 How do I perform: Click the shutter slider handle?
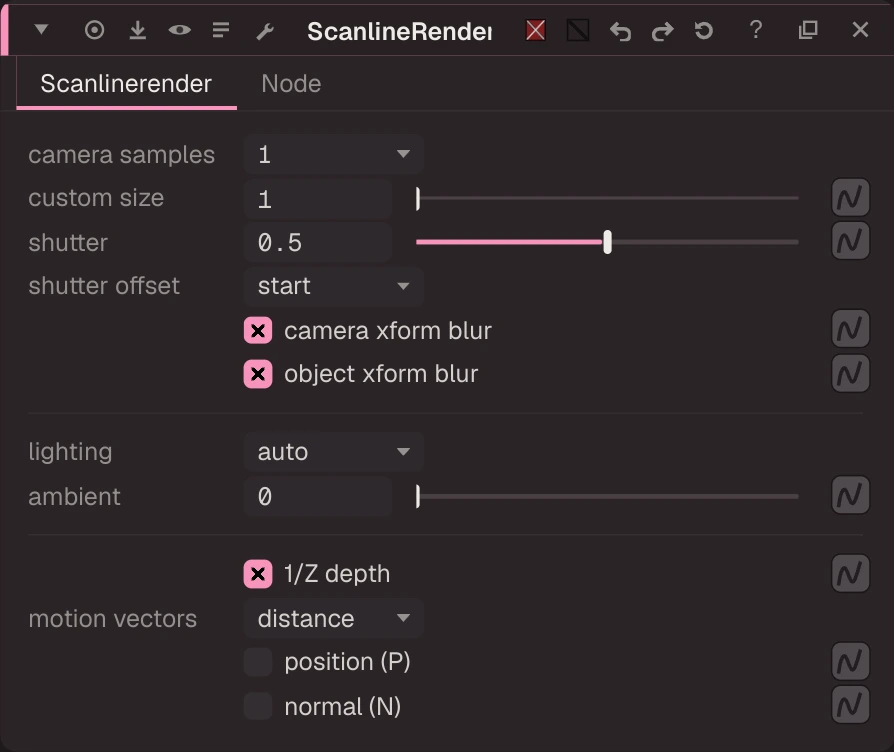(x=607, y=242)
